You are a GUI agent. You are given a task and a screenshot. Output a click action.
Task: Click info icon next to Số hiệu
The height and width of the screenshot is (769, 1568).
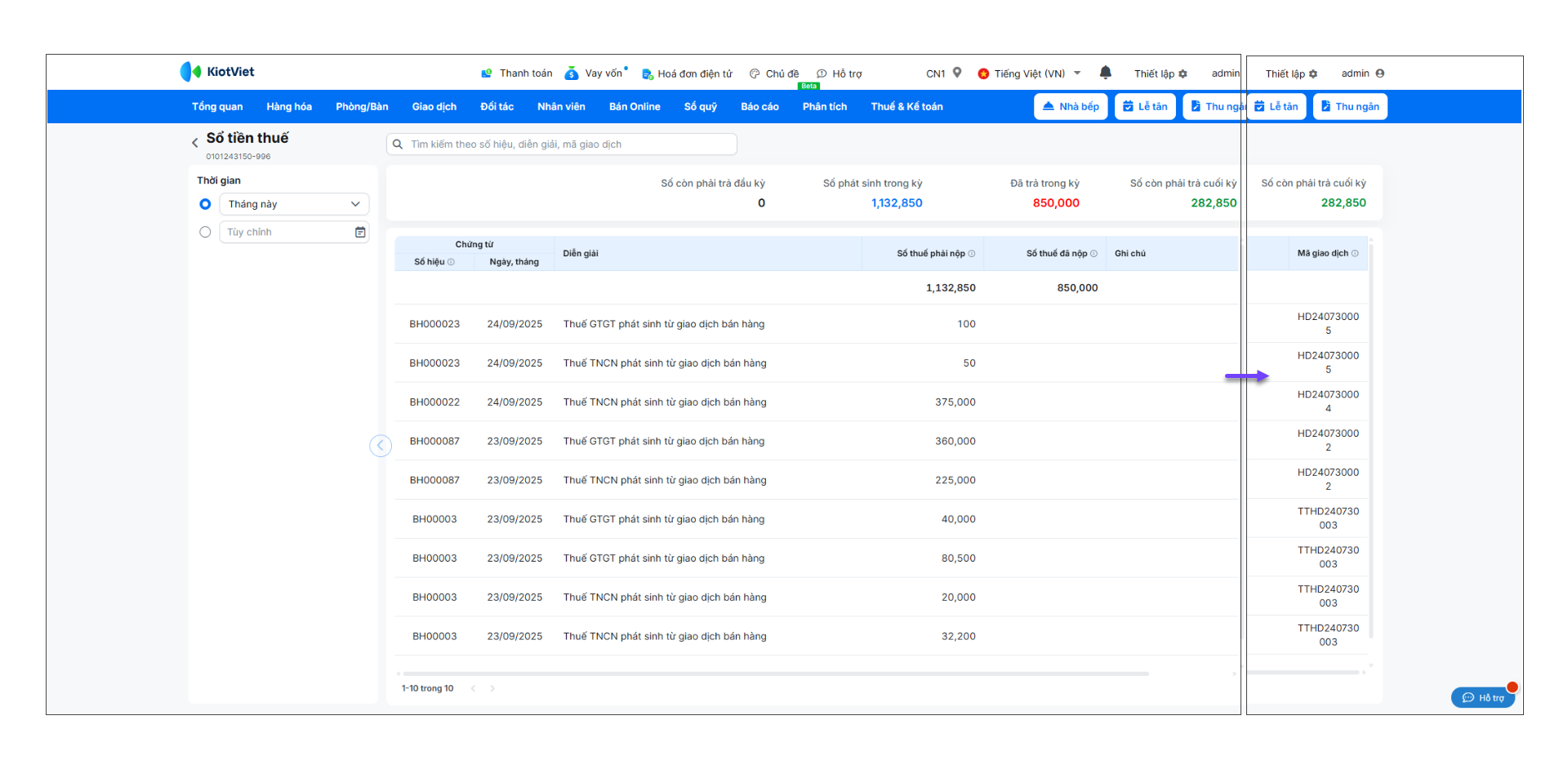451,262
